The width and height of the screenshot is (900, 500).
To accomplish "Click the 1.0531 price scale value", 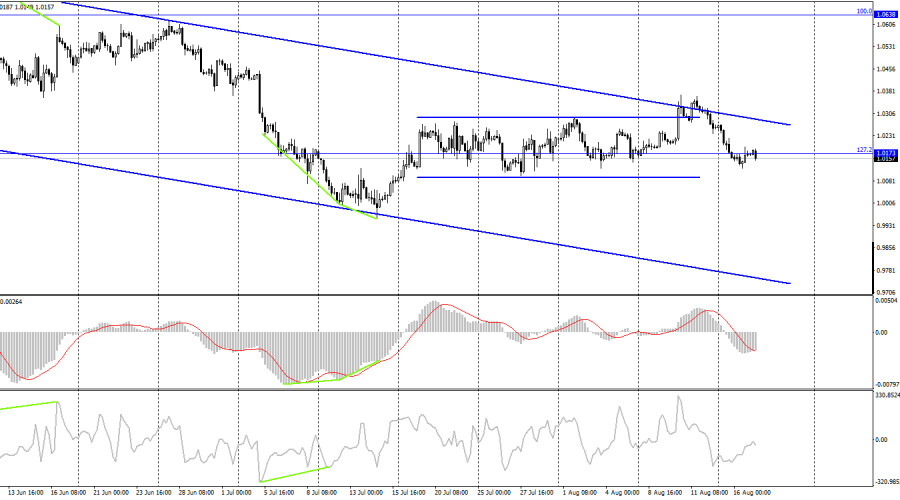I will pos(887,46).
